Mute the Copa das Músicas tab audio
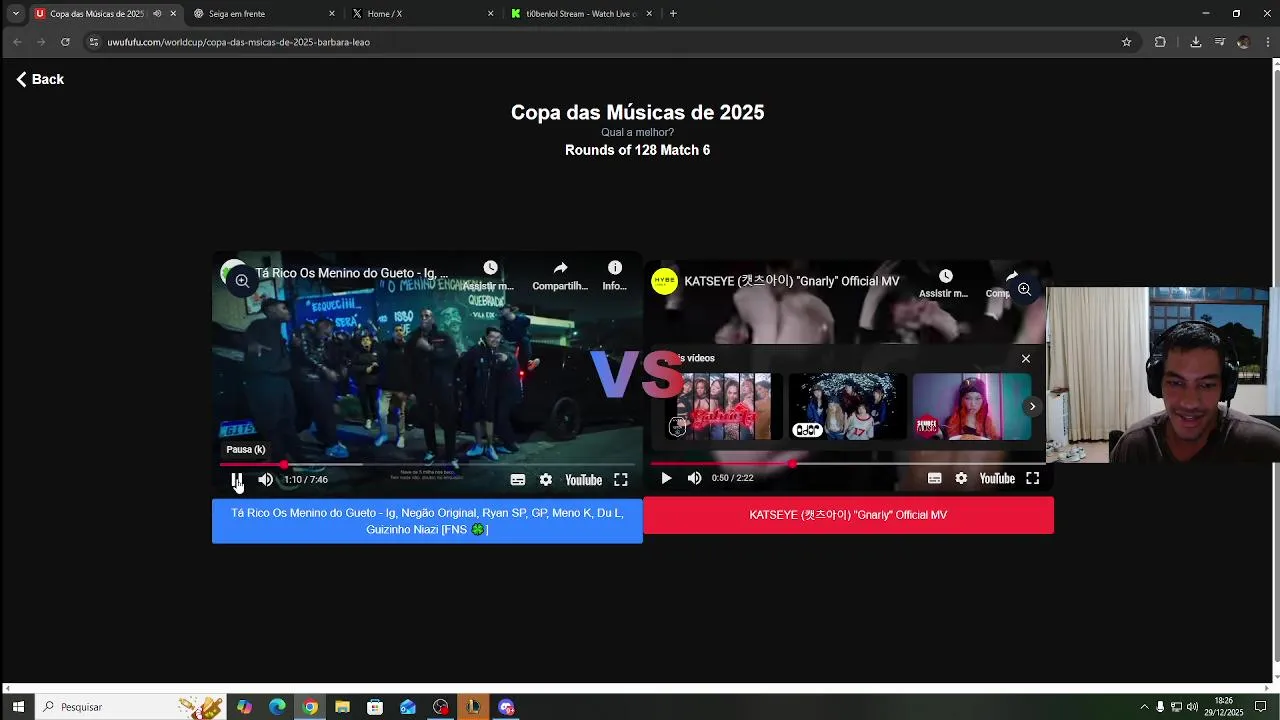Viewport: 1280px width, 720px height. point(157,14)
